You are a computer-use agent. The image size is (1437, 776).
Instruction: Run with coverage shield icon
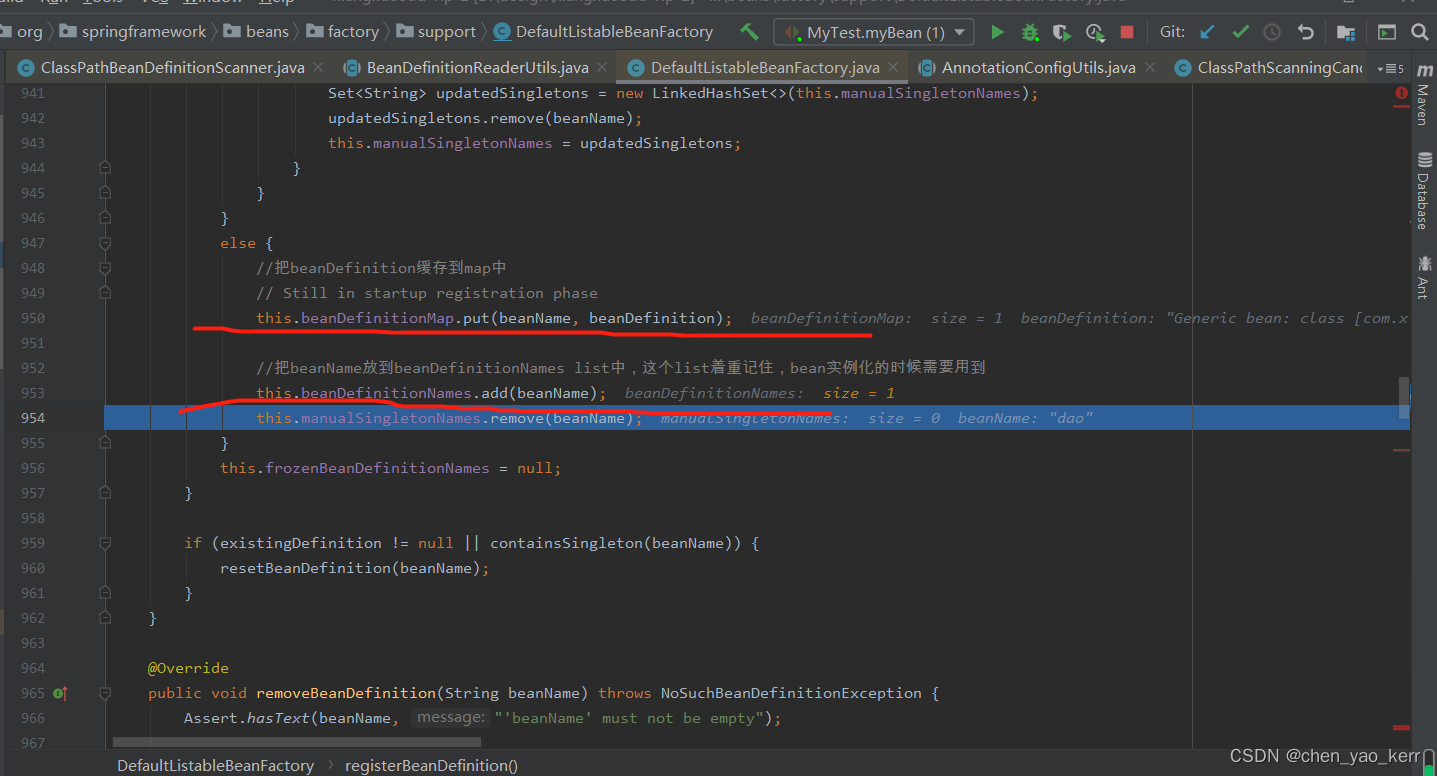click(x=1062, y=32)
